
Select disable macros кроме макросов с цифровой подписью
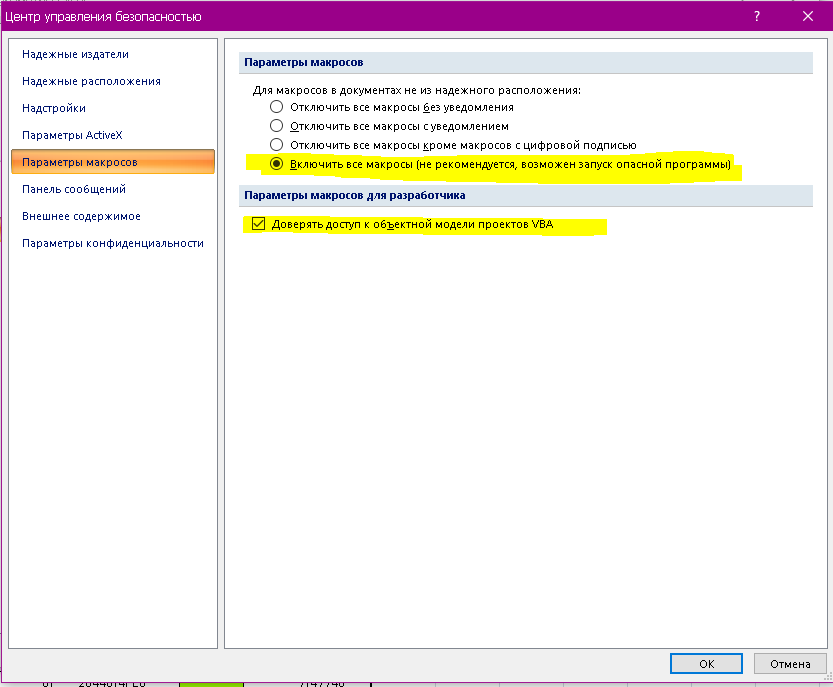(x=277, y=145)
